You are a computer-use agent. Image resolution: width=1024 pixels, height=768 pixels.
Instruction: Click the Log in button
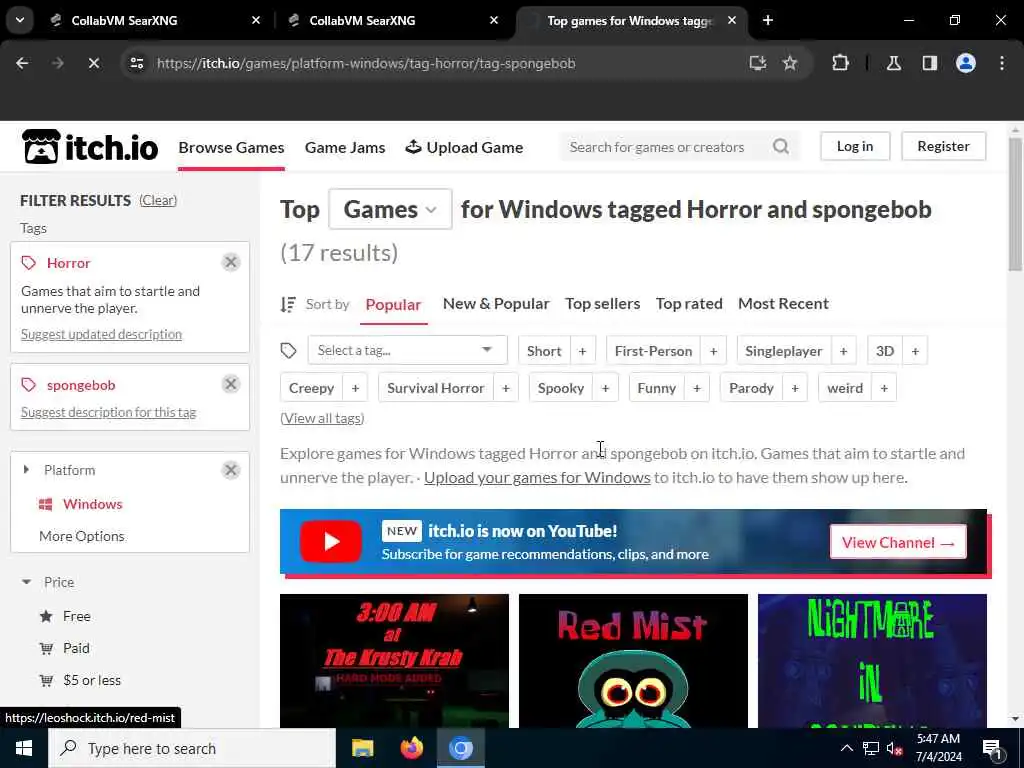(855, 146)
